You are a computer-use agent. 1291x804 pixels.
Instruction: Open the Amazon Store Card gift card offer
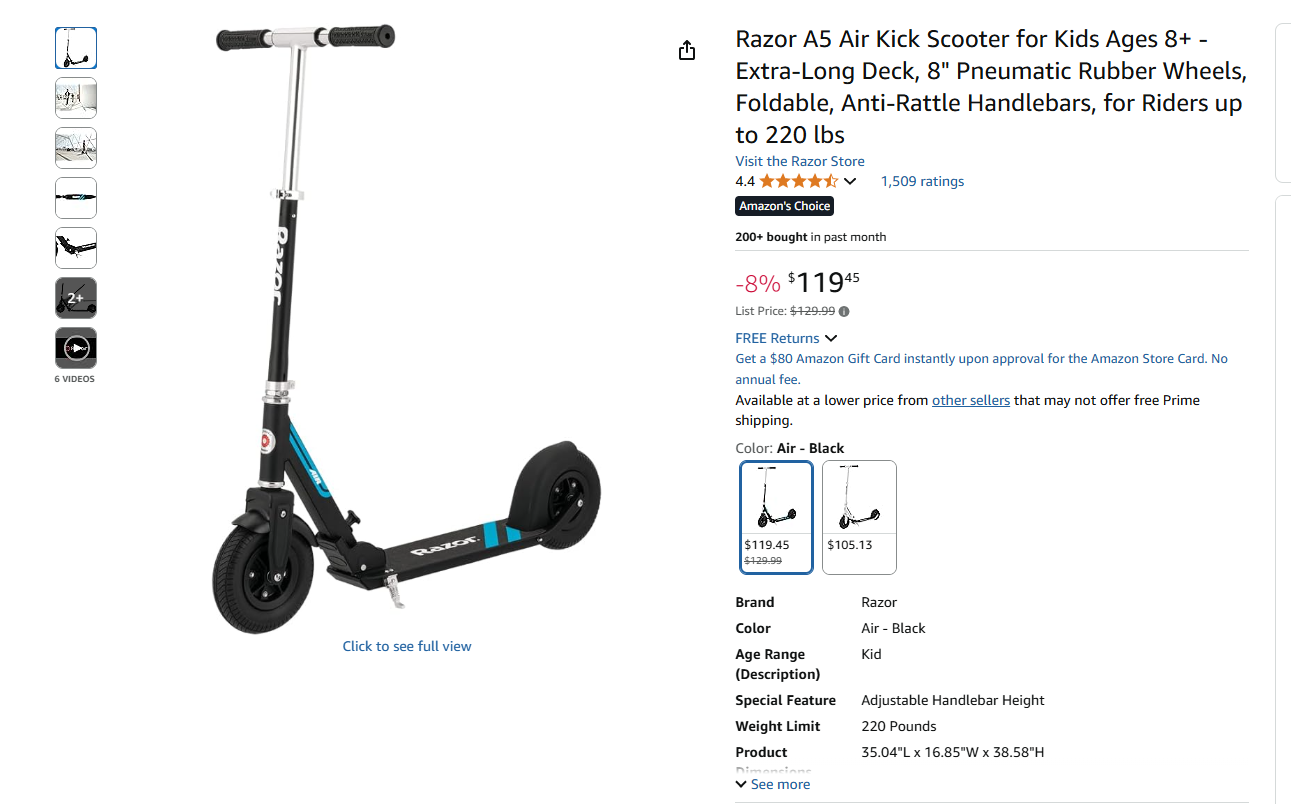[x=981, y=369]
